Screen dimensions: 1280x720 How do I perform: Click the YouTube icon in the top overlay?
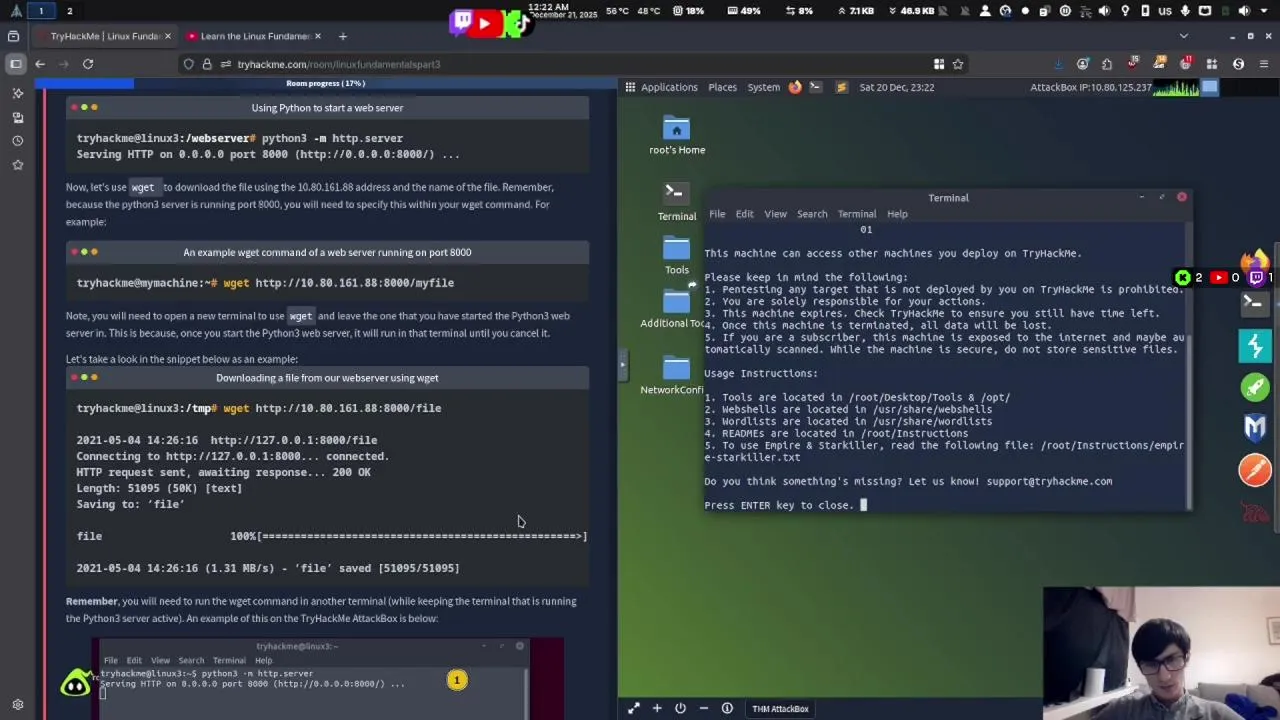pos(484,22)
